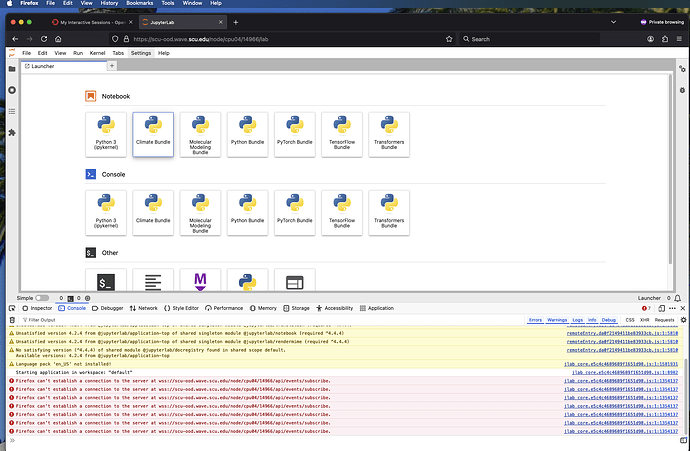The image size is (690, 451).
Task: Click the Firefox Search box
Action: point(529,39)
